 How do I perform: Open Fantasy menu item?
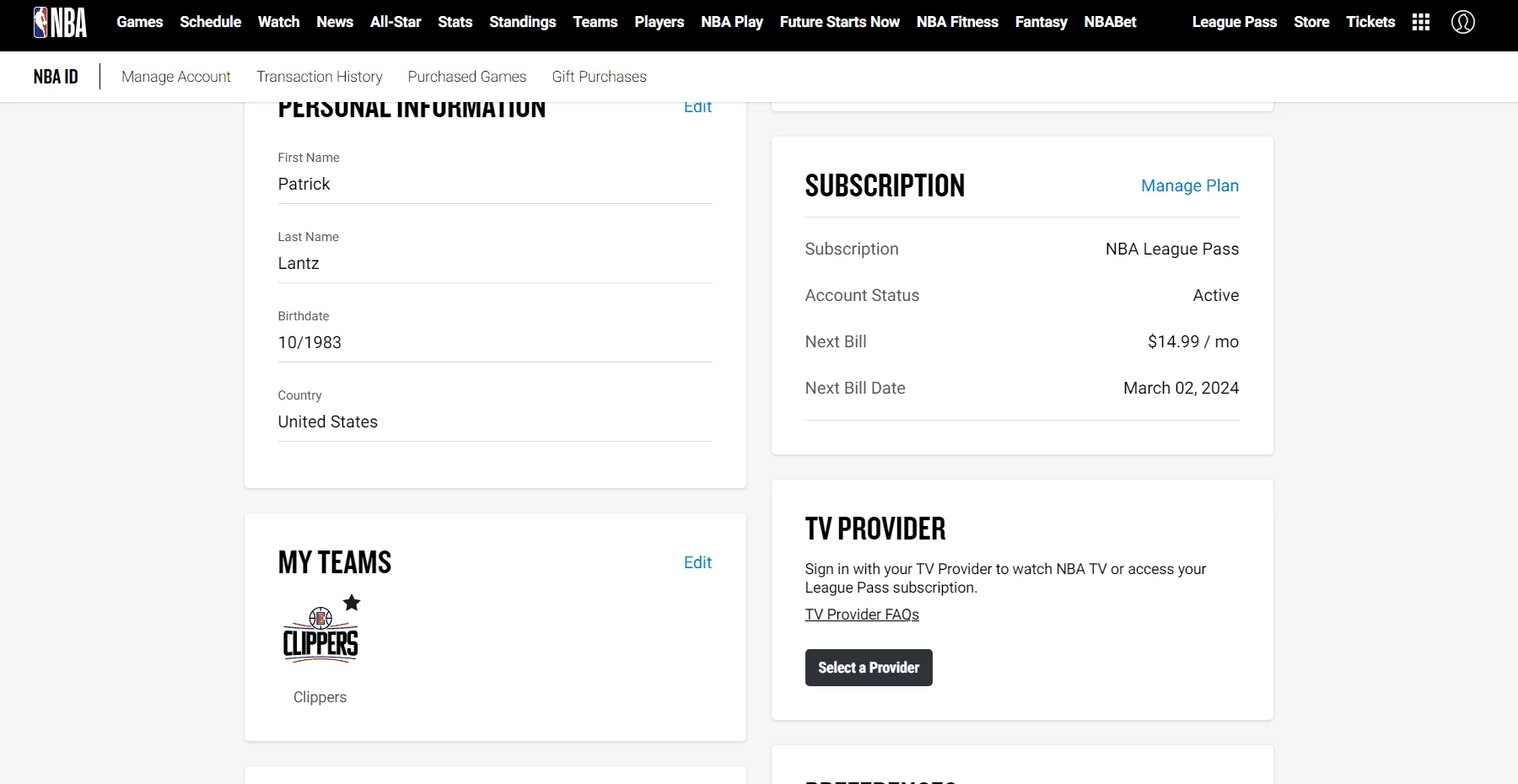tap(1042, 22)
